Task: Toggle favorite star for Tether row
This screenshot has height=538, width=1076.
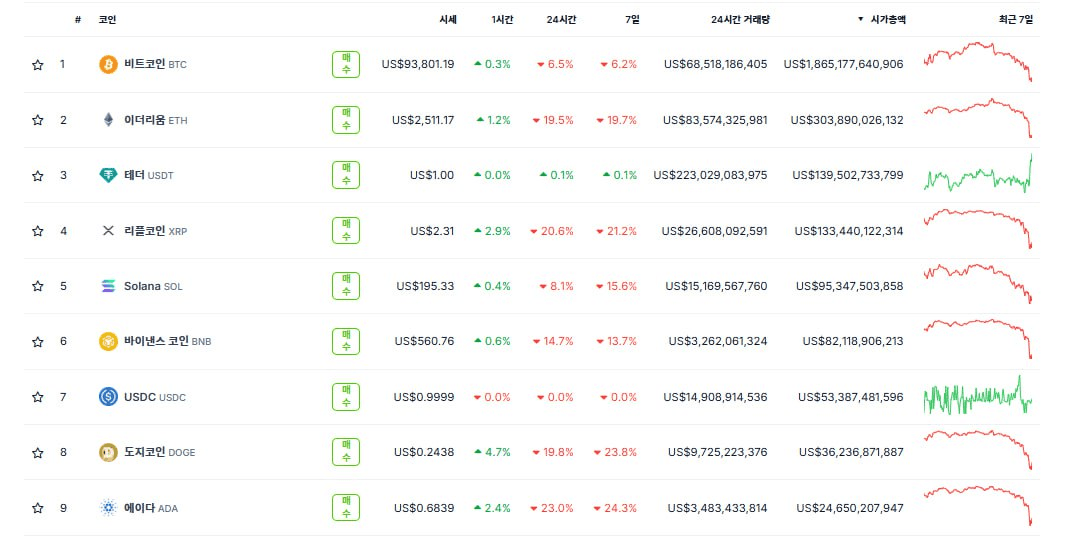Action: click(38, 176)
